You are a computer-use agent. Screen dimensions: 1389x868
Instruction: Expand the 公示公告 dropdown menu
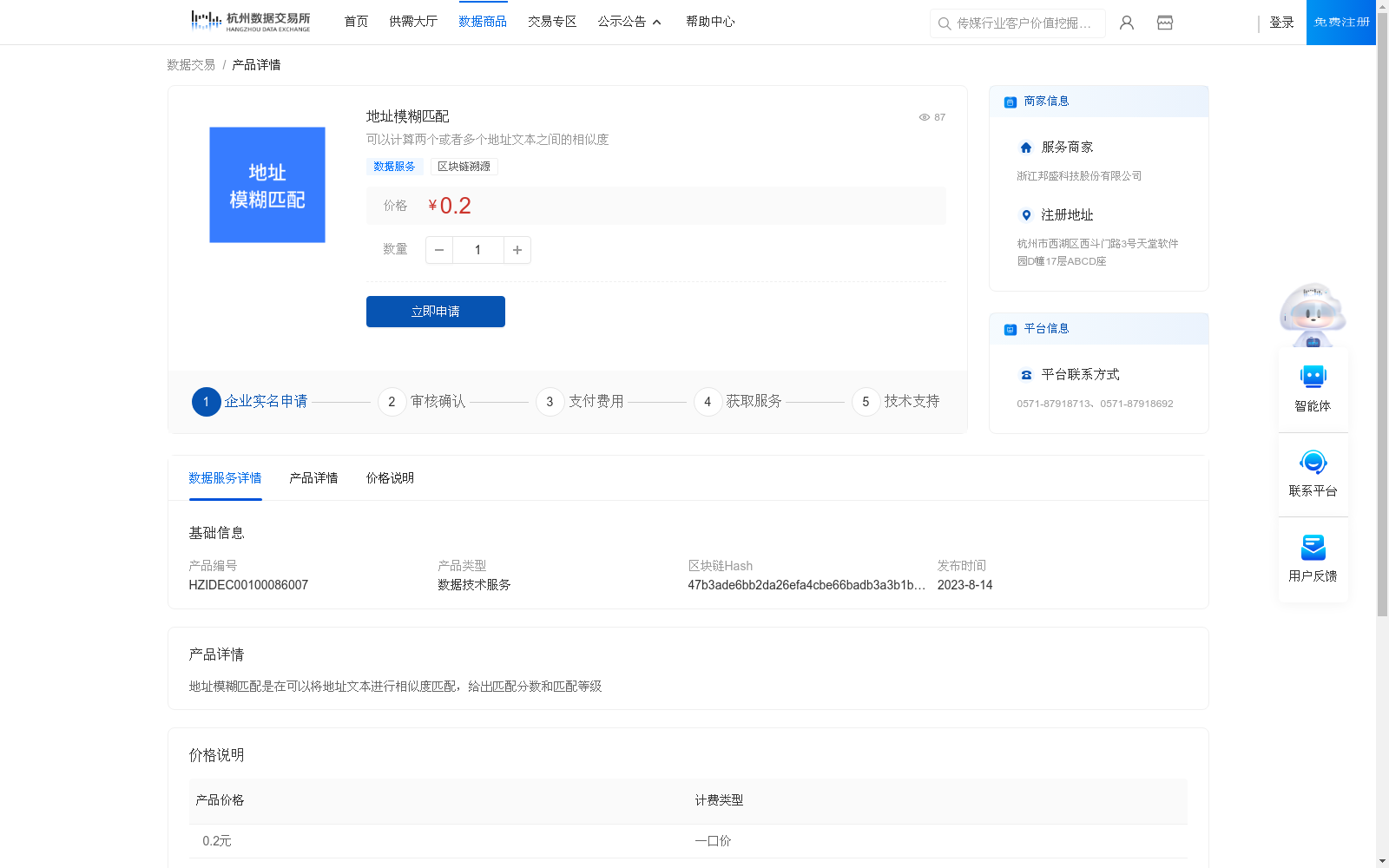[x=630, y=22]
